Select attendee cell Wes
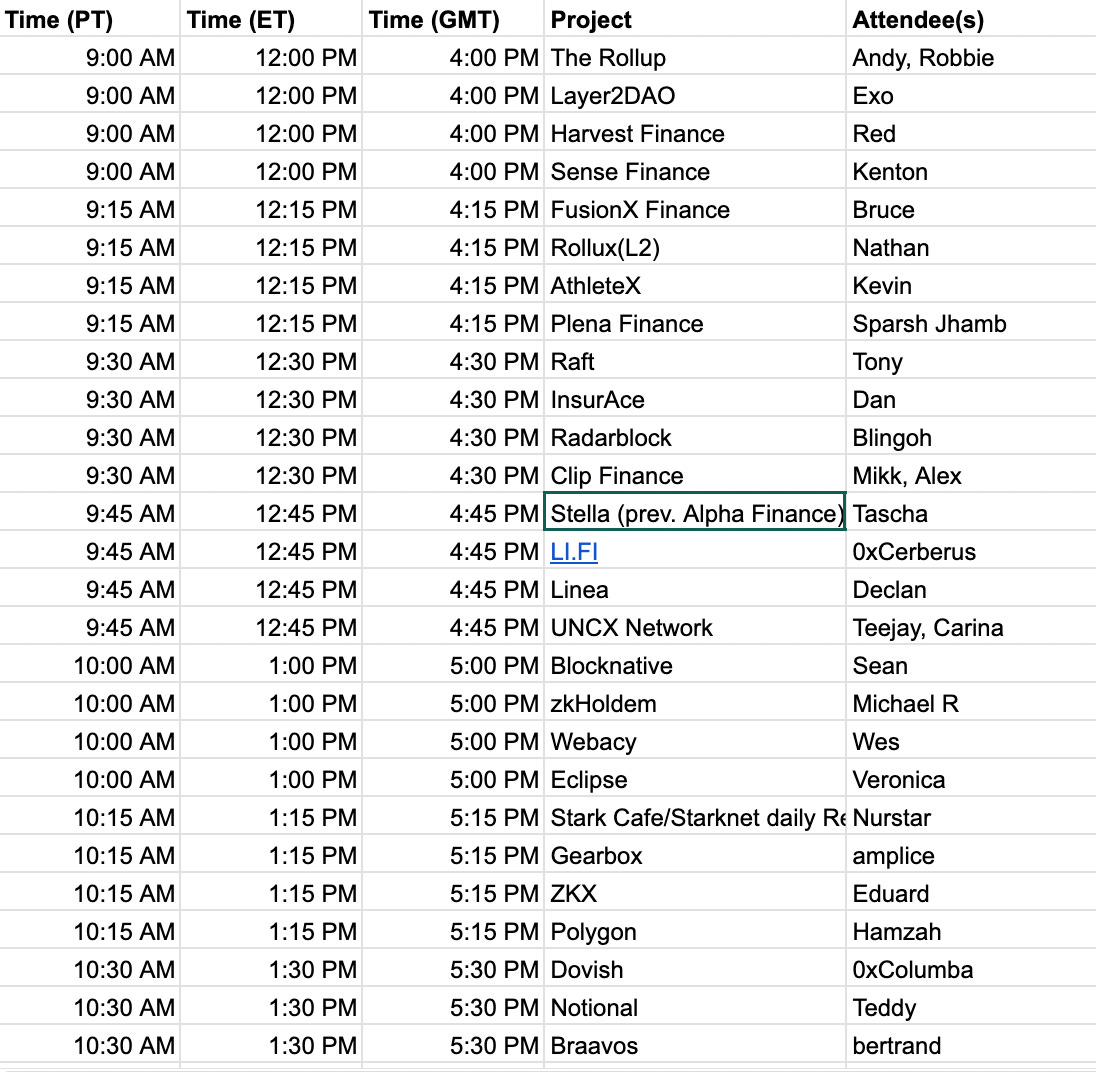The width and height of the screenshot is (1096, 1072). click(x=972, y=741)
